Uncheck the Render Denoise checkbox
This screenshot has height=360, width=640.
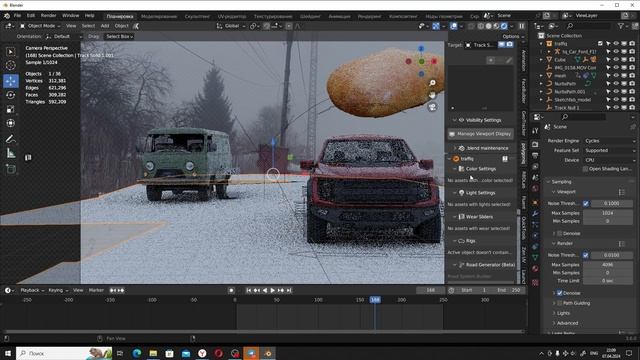560,293
